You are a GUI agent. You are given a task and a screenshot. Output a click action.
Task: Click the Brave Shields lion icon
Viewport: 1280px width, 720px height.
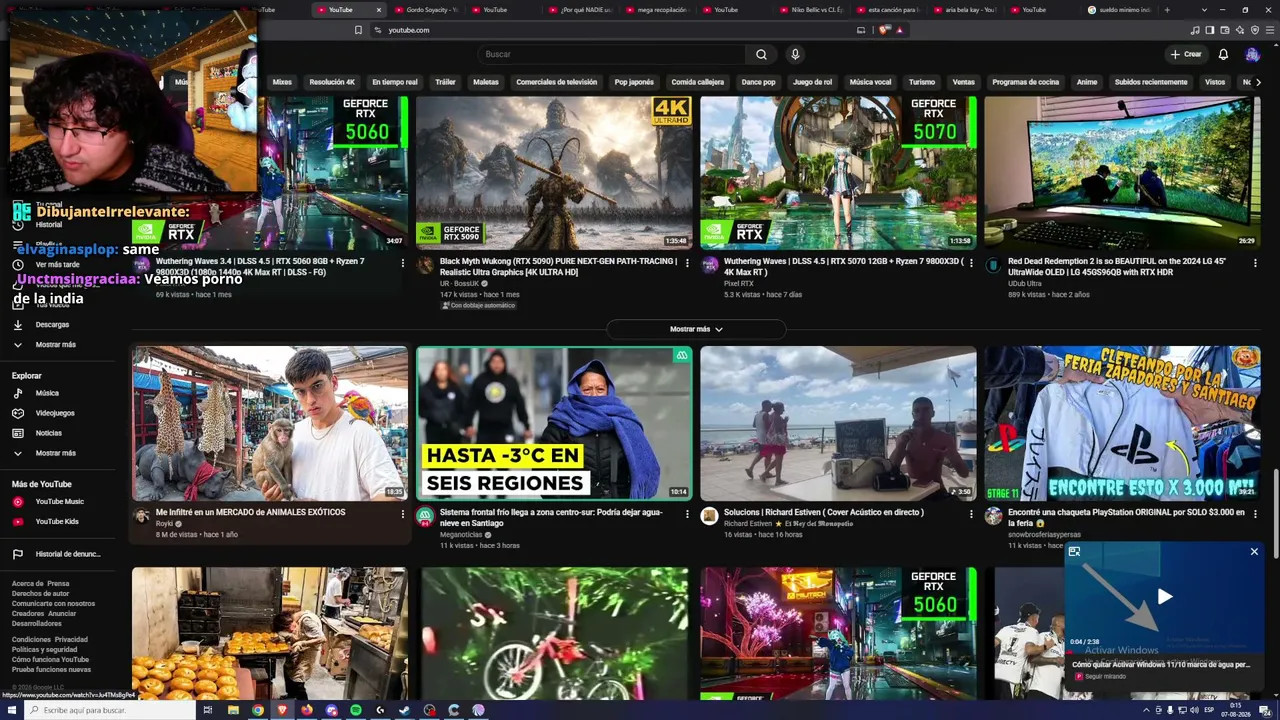[x=884, y=30]
